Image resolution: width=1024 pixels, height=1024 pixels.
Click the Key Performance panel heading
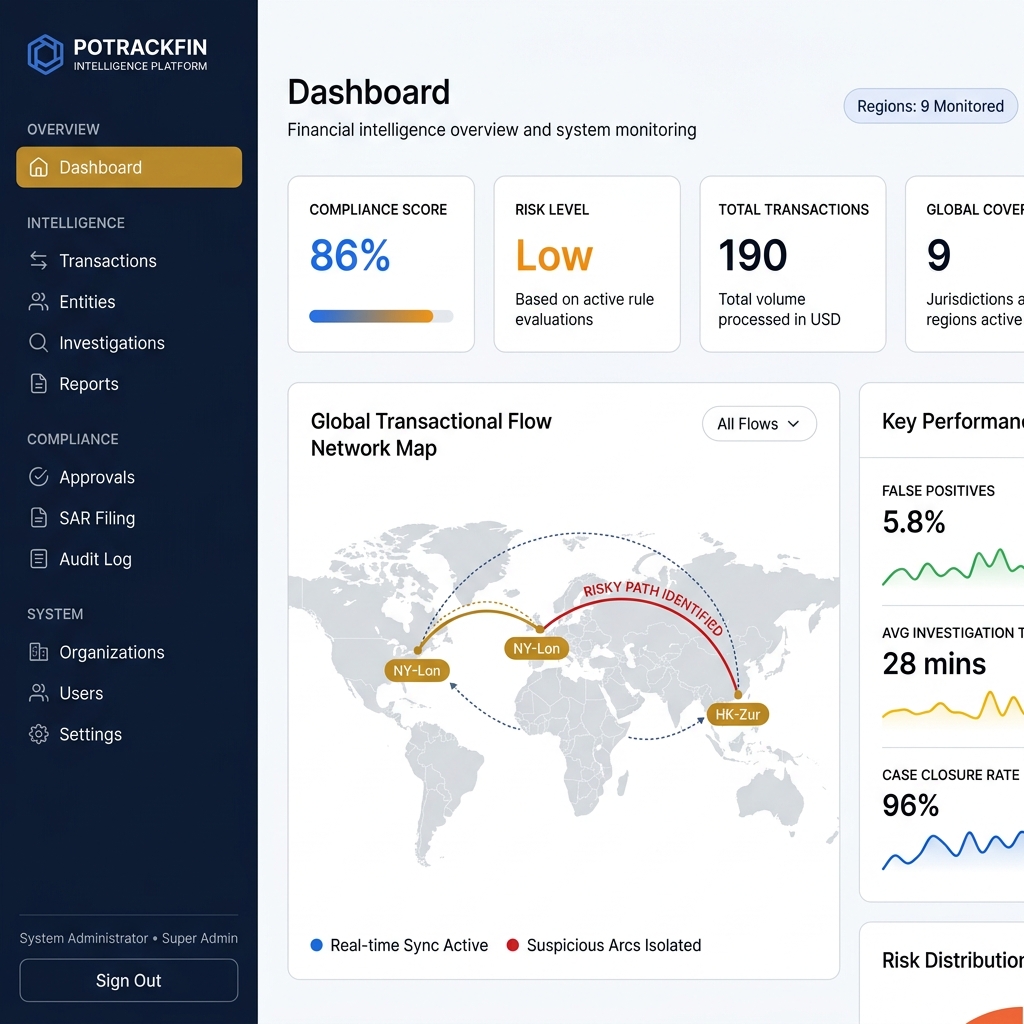click(953, 421)
